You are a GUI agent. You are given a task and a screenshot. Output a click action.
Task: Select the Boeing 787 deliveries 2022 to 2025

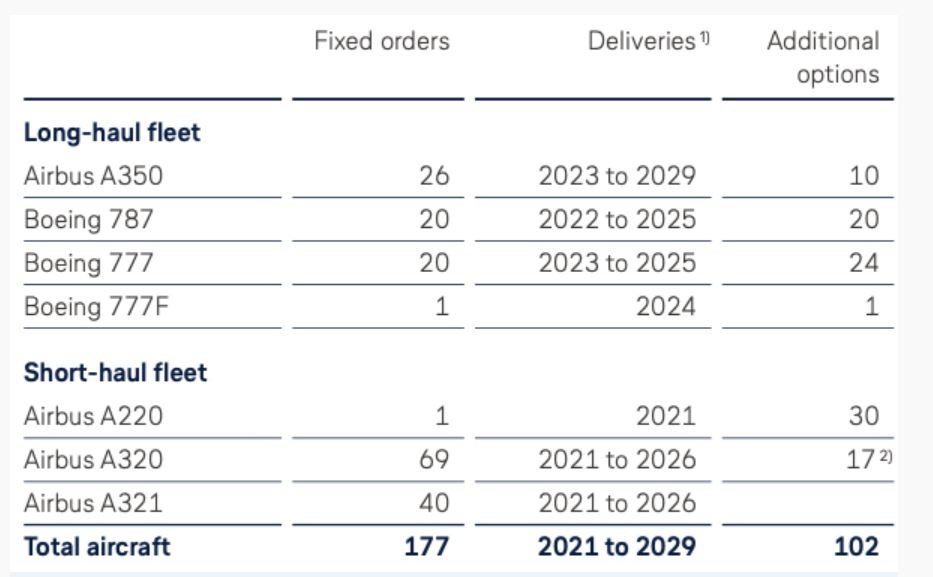coord(616,220)
